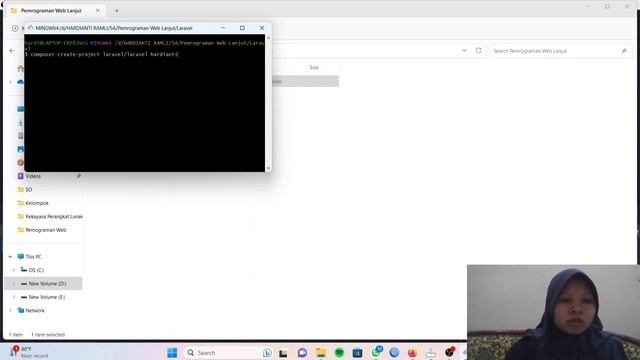Select New Volume (D:) drive
This screenshot has height=360, width=640.
tap(44, 284)
